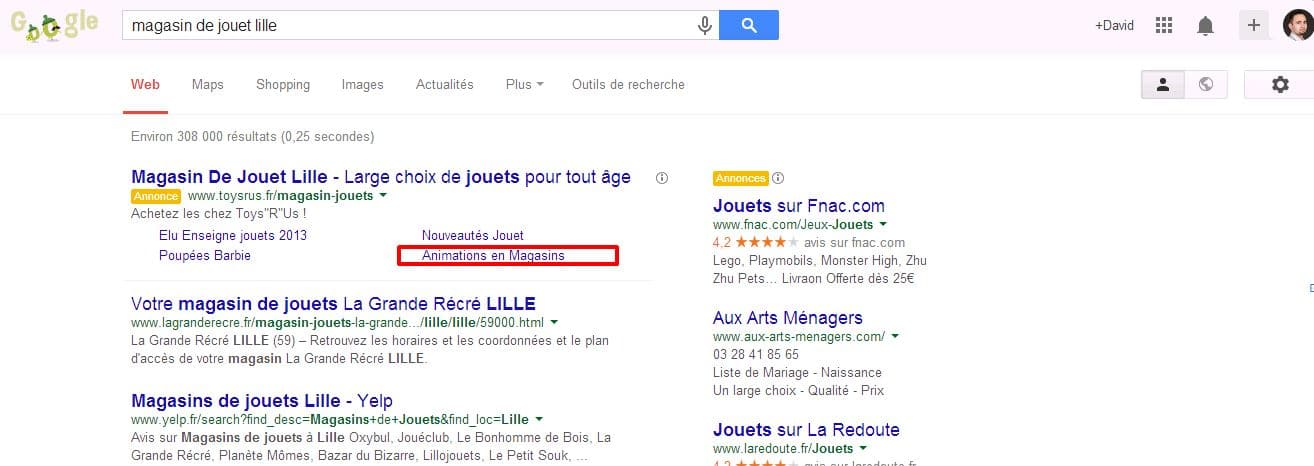The height and width of the screenshot is (466, 1314).
Task: Switch to the Images tab
Action: (x=362, y=85)
